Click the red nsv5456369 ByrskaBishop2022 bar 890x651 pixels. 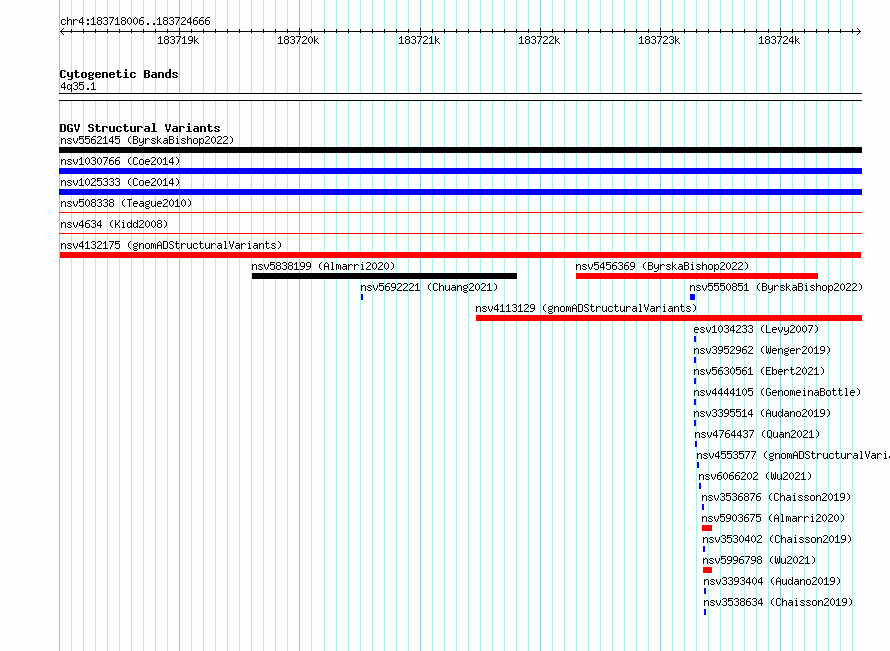(696, 276)
